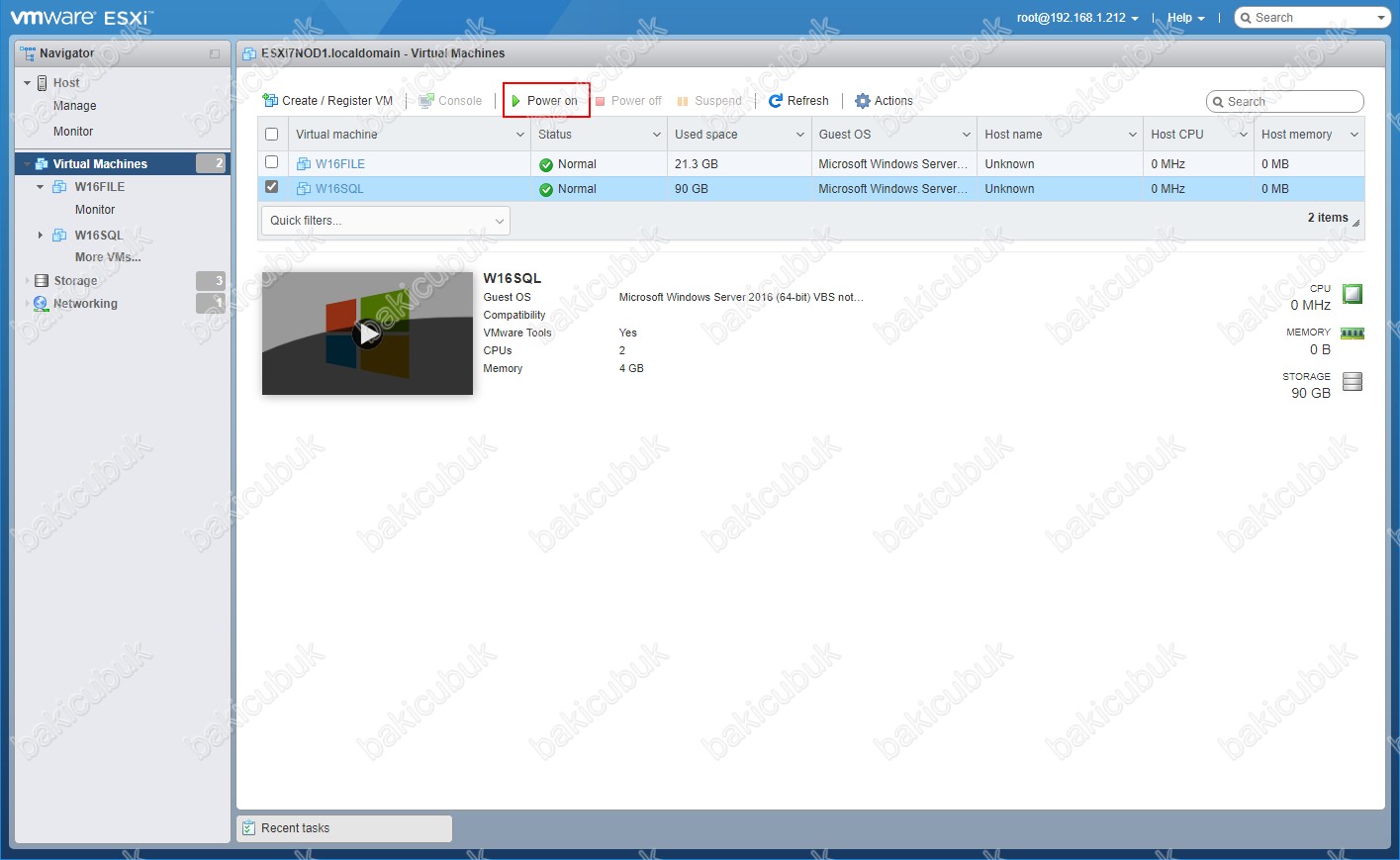Open the W16SQL link in the table
Image resolution: width=1400 pixels, height=860 pixels.
(x=339, y=189)
